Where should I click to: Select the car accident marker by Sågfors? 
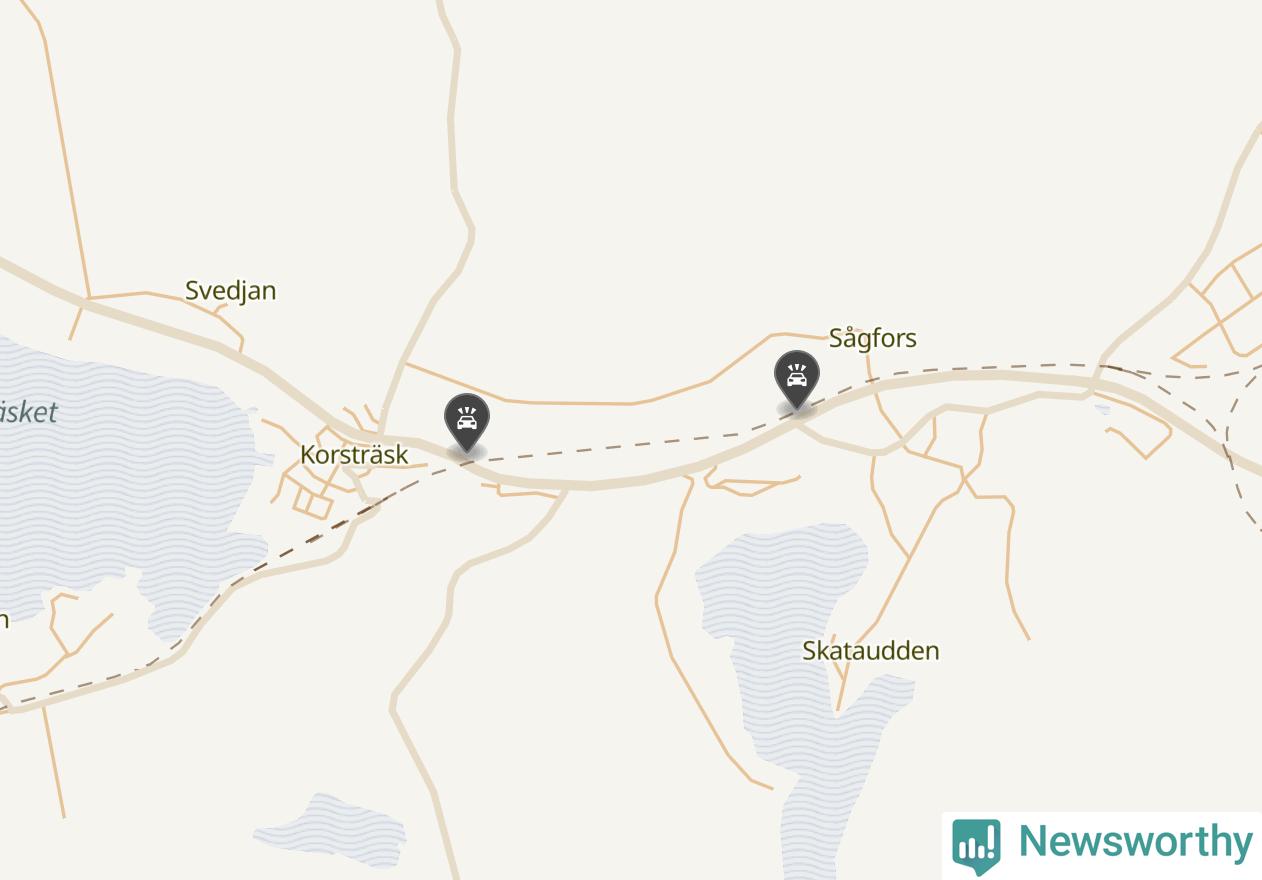796,381
